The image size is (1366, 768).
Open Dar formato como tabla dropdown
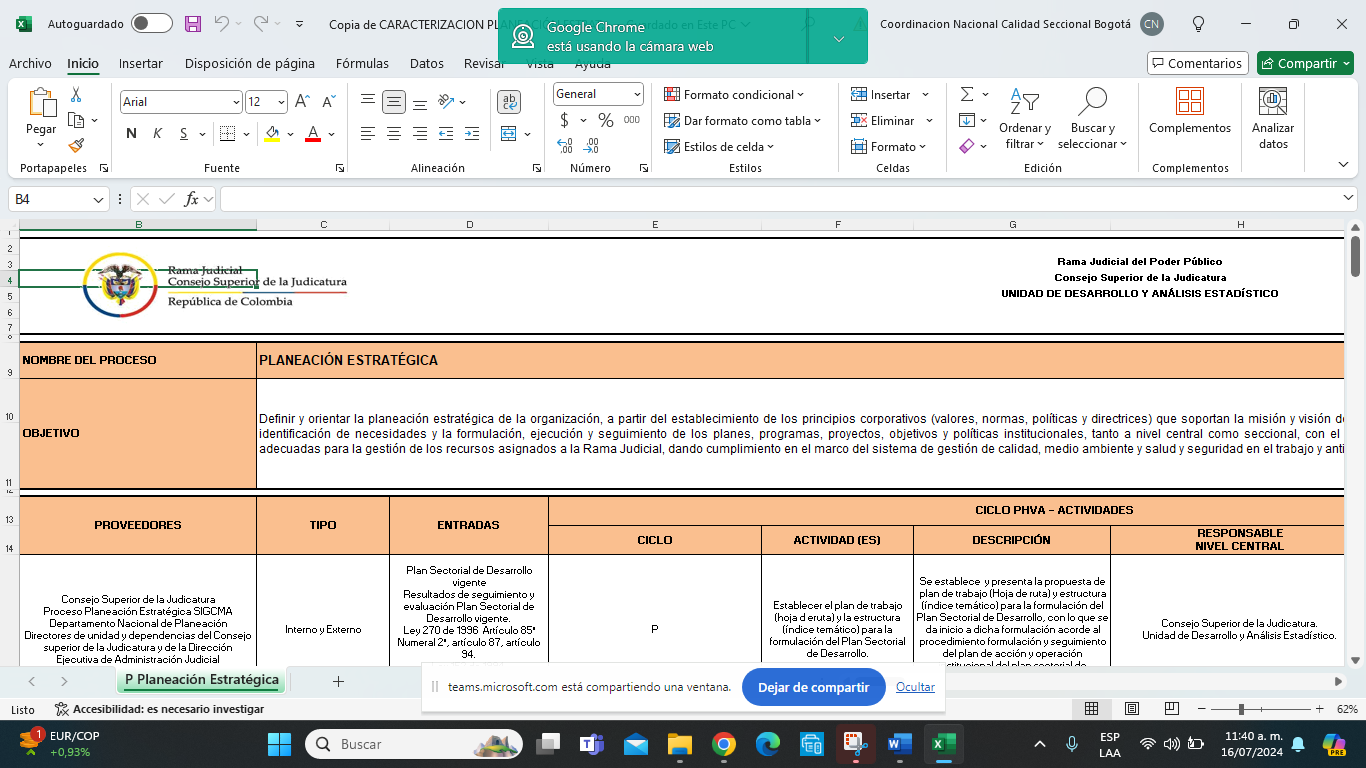coord(743,121)
